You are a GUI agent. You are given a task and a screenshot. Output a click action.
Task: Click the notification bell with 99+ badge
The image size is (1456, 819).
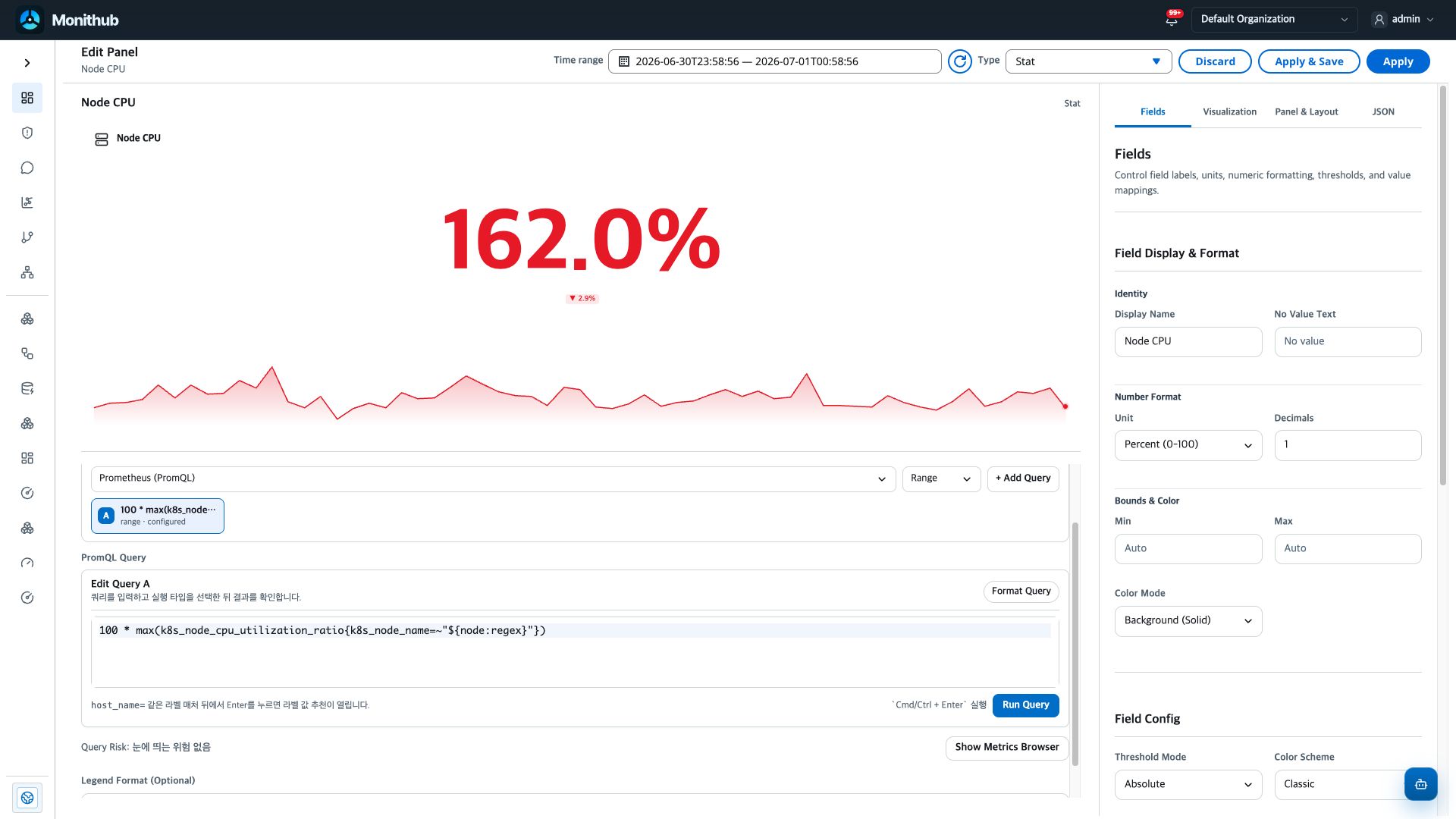(1172, 19)
